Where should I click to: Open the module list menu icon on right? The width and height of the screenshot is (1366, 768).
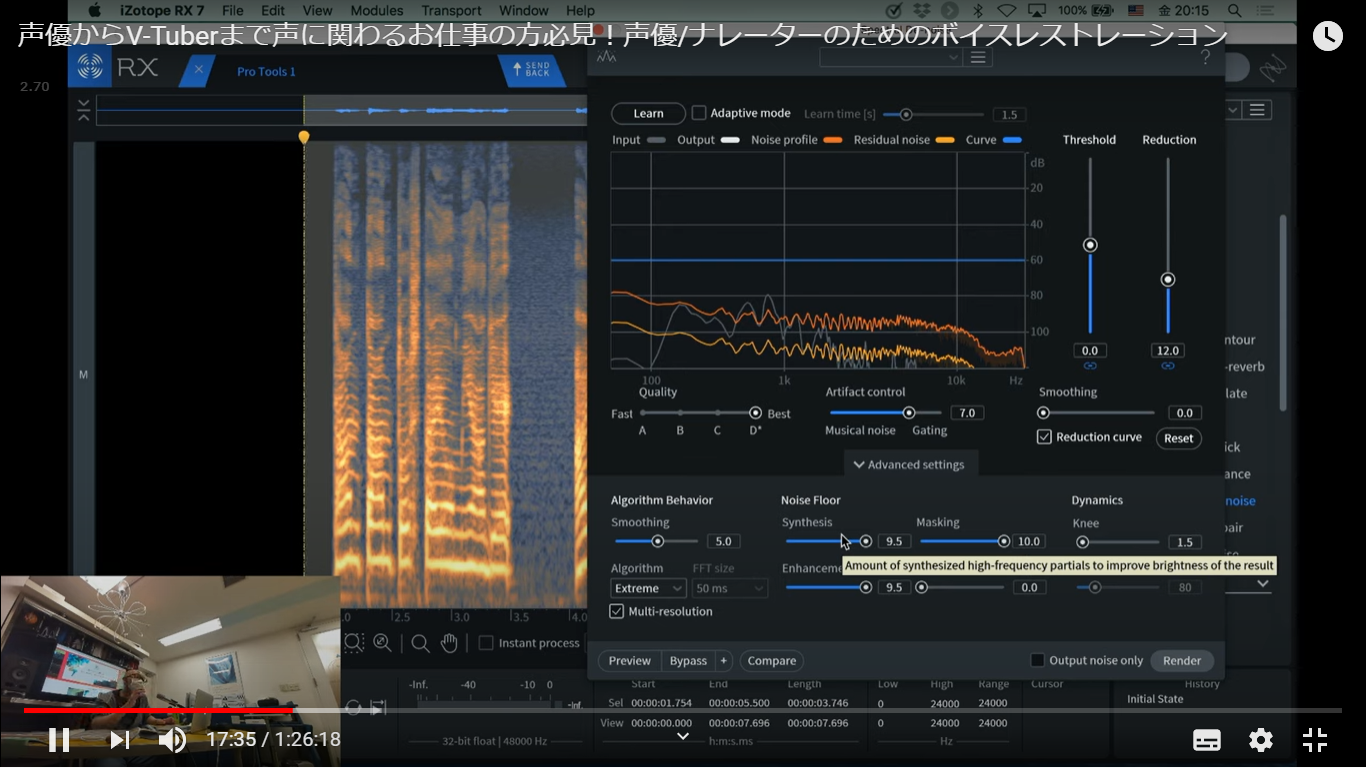click(x=1258, y=110)
